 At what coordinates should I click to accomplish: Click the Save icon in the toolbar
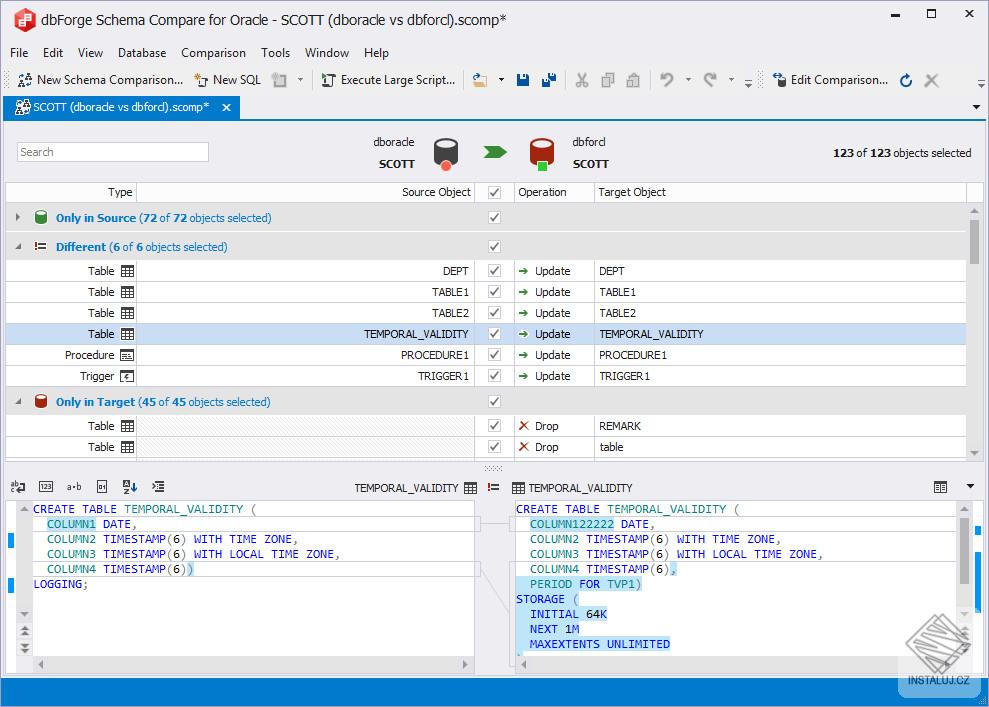tap(523, 80)
